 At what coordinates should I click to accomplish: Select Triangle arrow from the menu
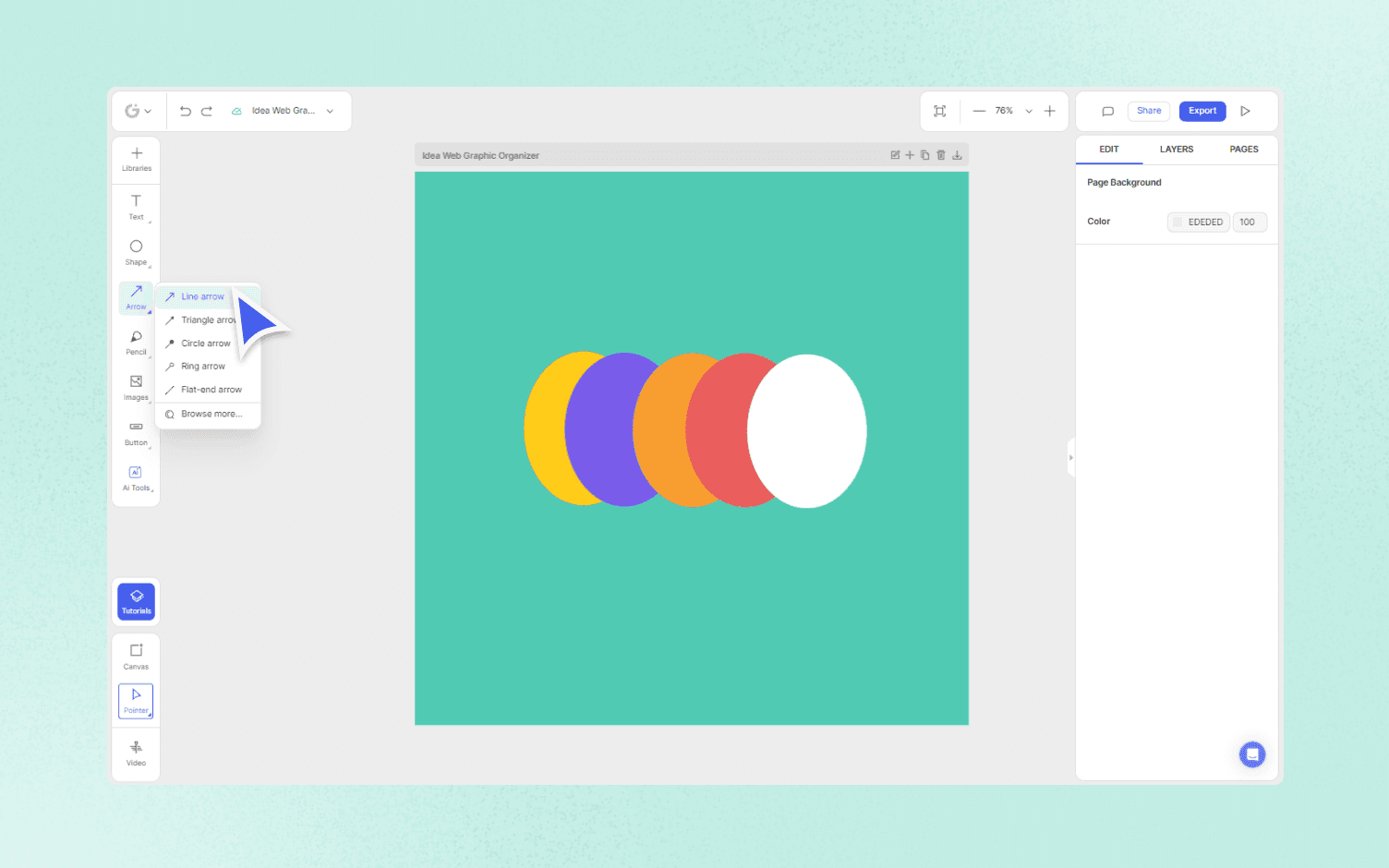pos(199,319)
